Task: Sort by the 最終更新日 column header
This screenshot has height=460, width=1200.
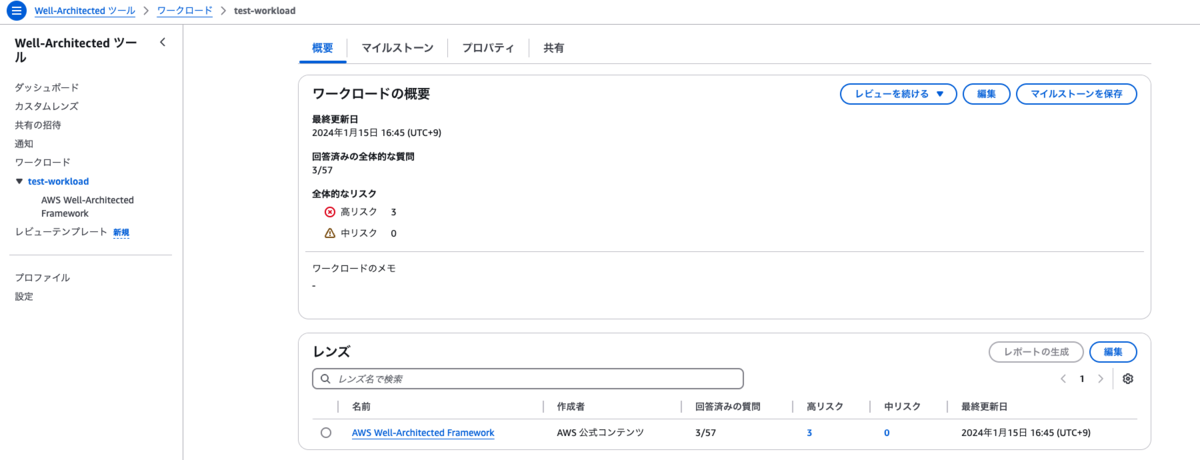Action: [984, 407]
